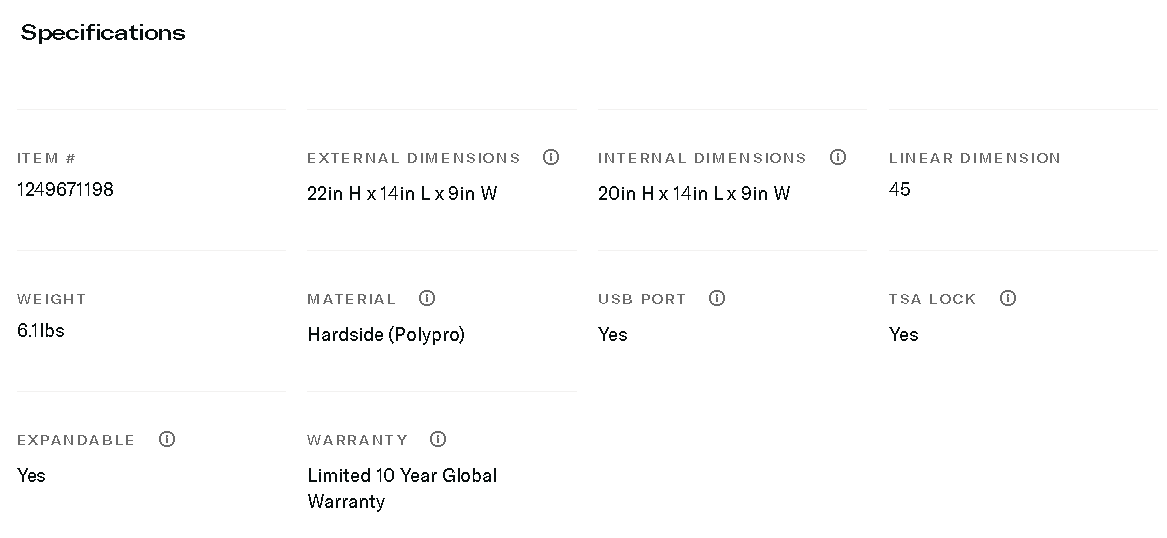Click the Warranty info icon
The image size is (1167, 538).
[x=438, y=439]
